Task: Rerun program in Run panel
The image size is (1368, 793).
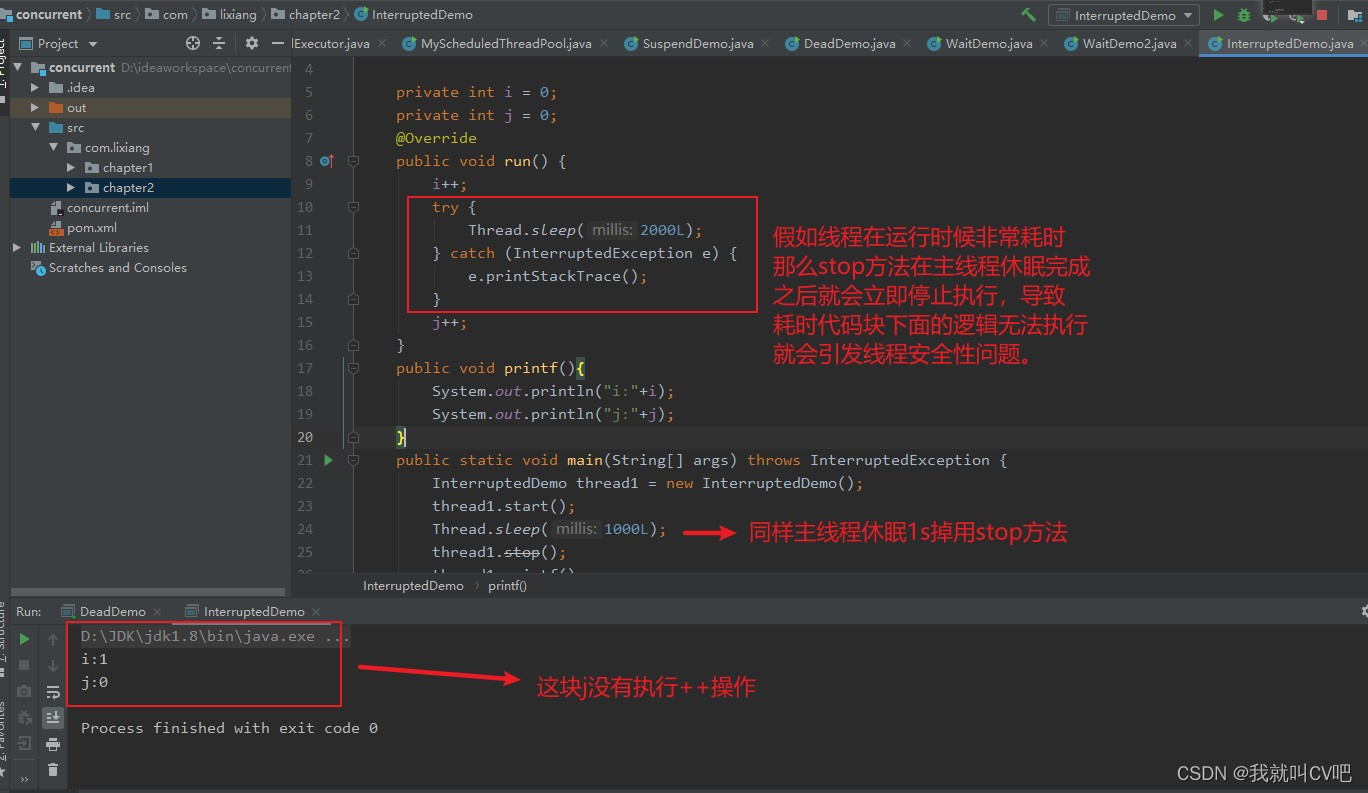Action: coord(25,639)
